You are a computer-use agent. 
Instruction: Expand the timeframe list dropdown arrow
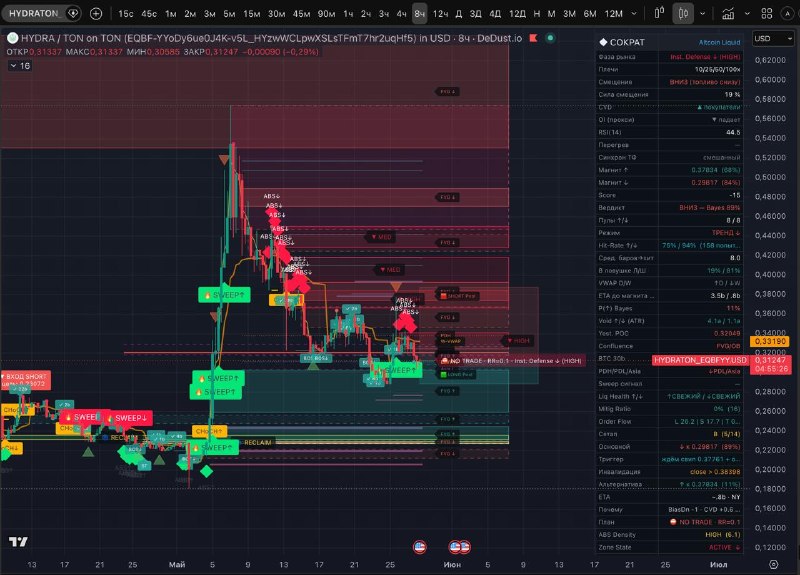tap(634, 14)
